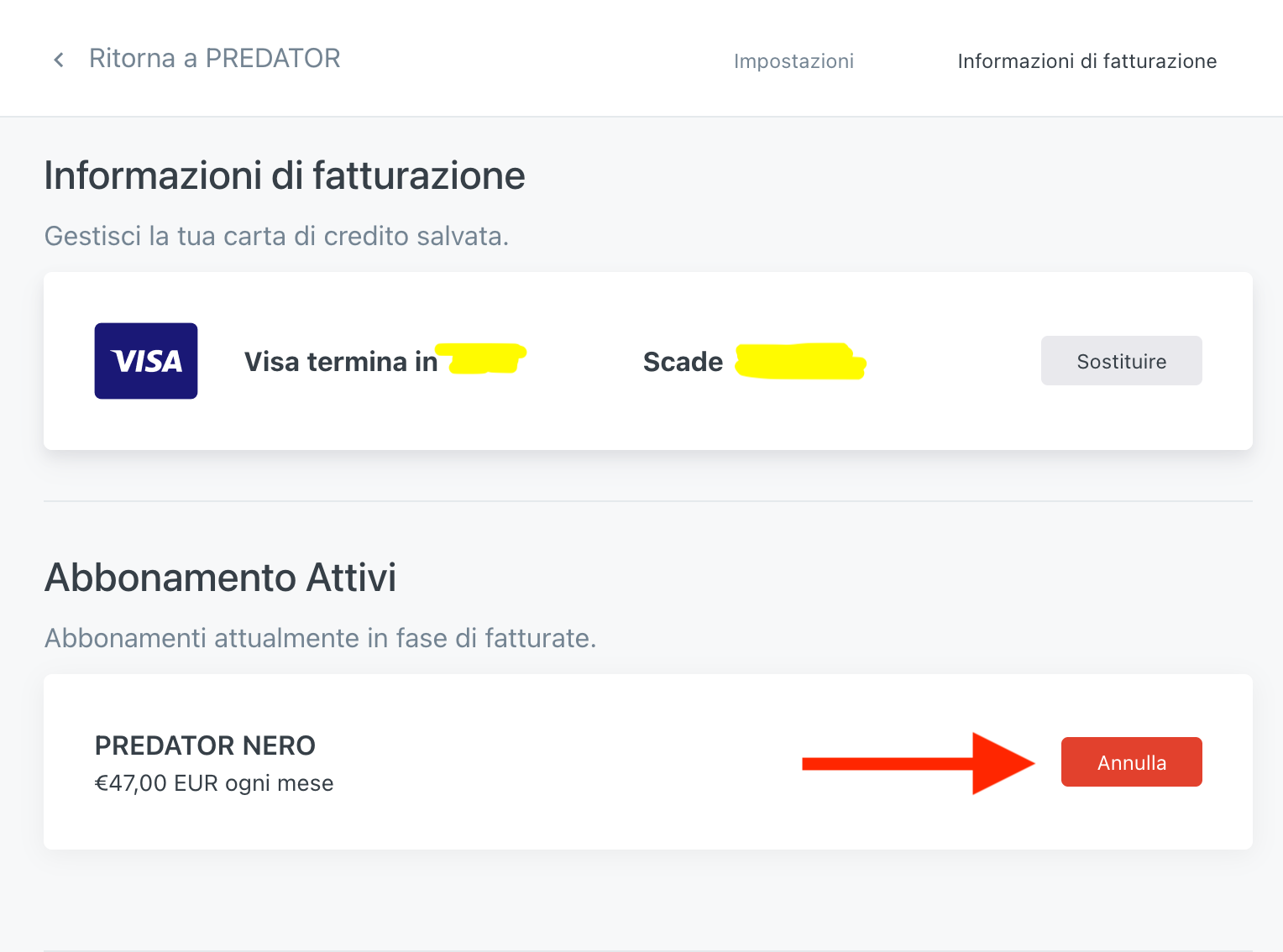Click the 'Visa termina in' label

pyautogui.click(x=341, y=362)
